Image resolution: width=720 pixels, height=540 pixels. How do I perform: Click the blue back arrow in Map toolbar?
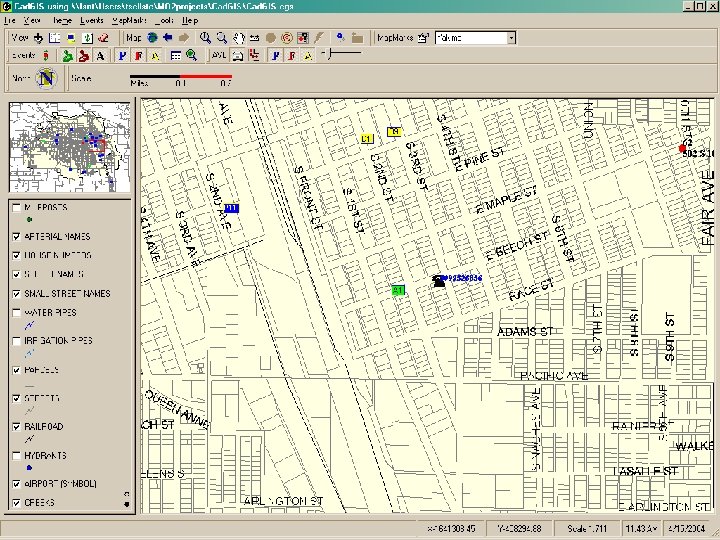168,38
